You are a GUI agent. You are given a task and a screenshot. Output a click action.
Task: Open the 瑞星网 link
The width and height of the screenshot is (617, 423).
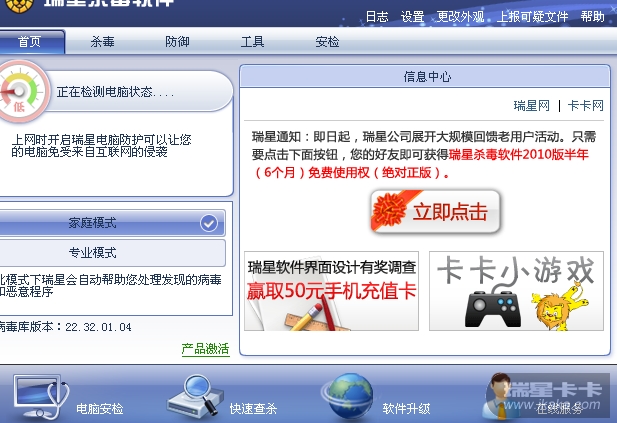[x=532, y=106]
